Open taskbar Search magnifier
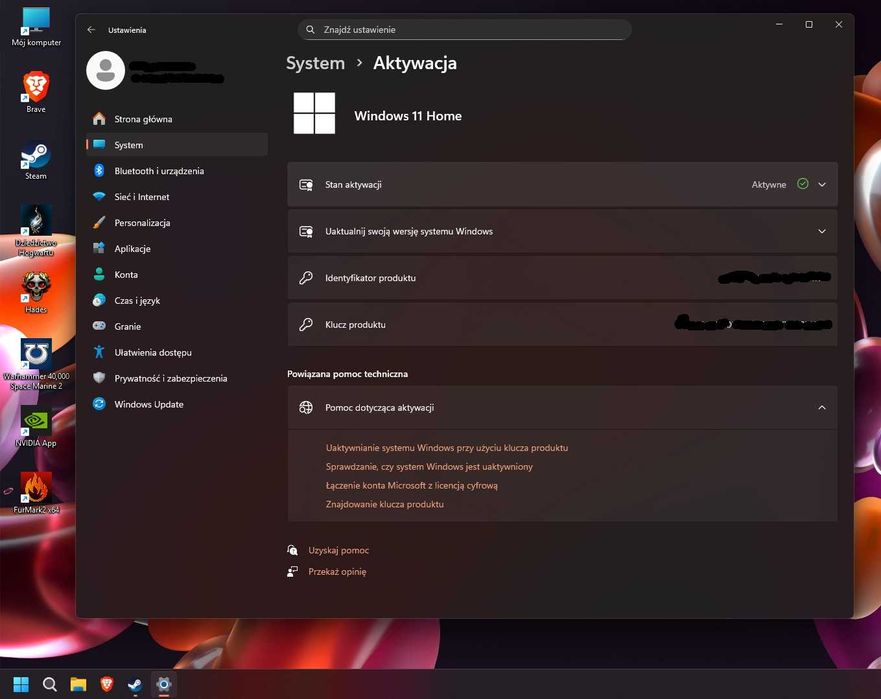Screen dimensions: 881x699 click(49, 684)
